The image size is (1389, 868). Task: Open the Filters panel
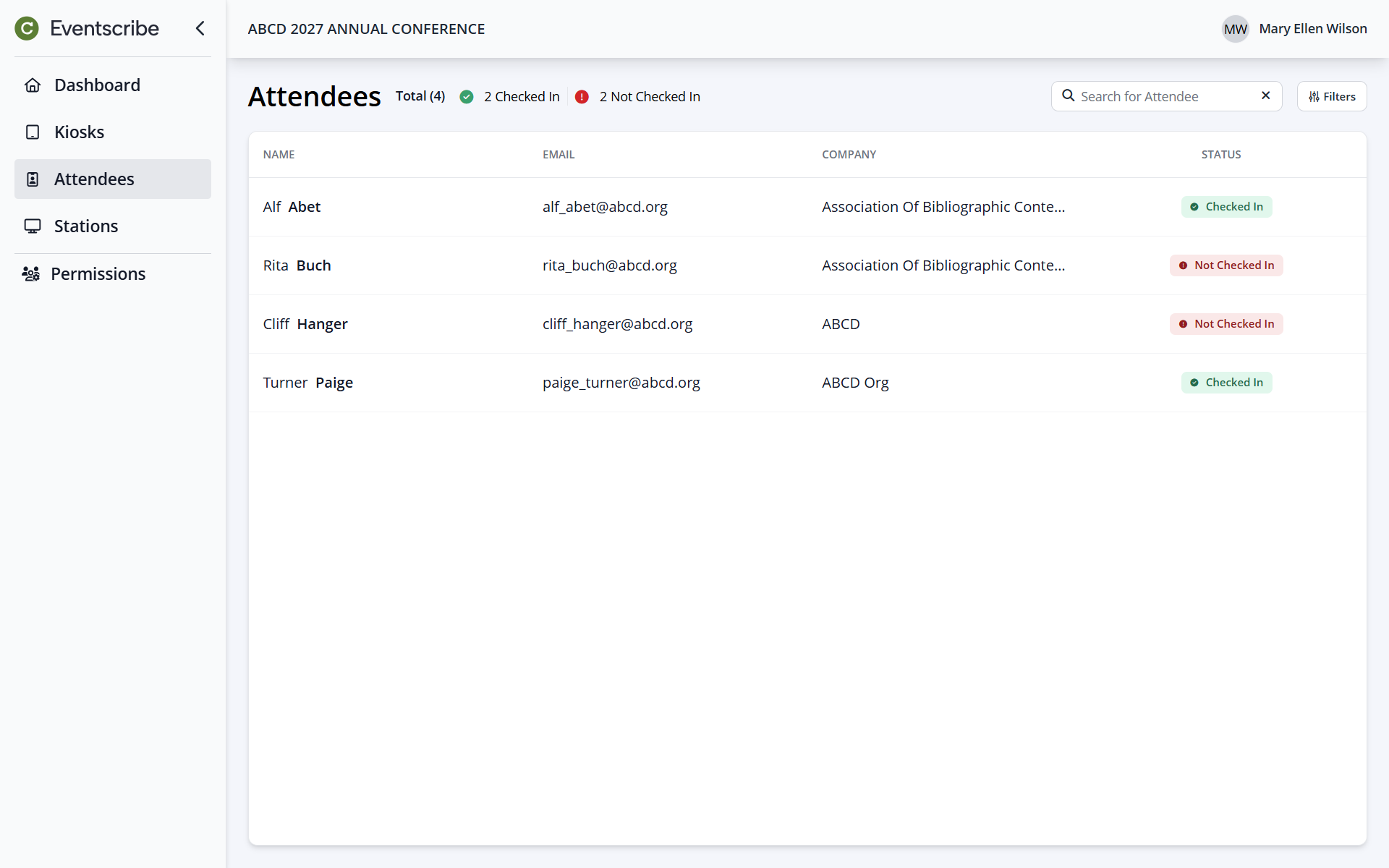tap(1331, 96)
